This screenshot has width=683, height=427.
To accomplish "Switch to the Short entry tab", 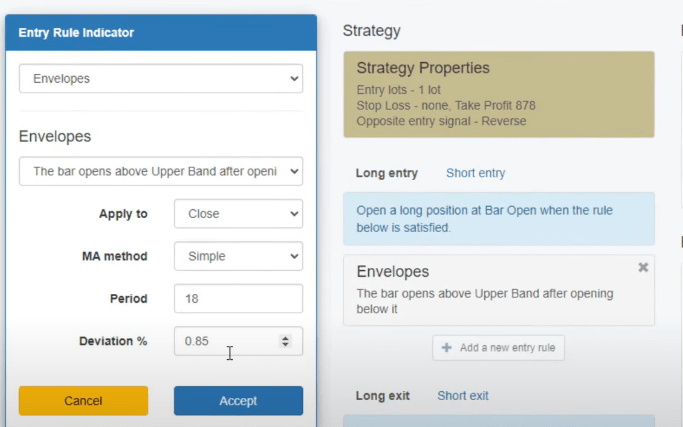I will coord(475,173).
